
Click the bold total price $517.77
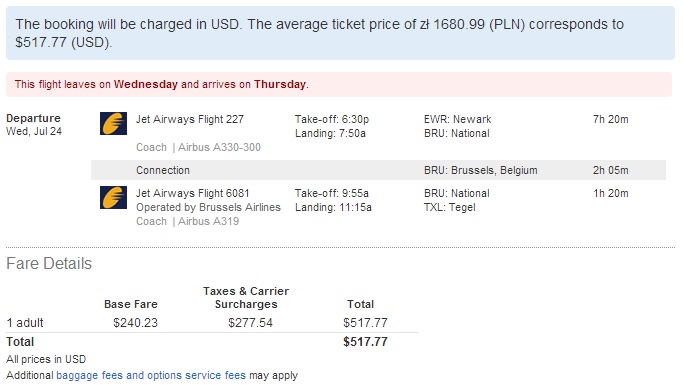[365, 342]
